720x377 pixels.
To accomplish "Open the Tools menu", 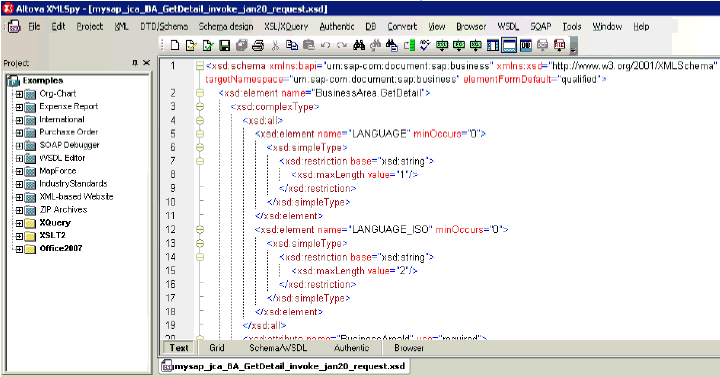I will [x=572, y=27].
